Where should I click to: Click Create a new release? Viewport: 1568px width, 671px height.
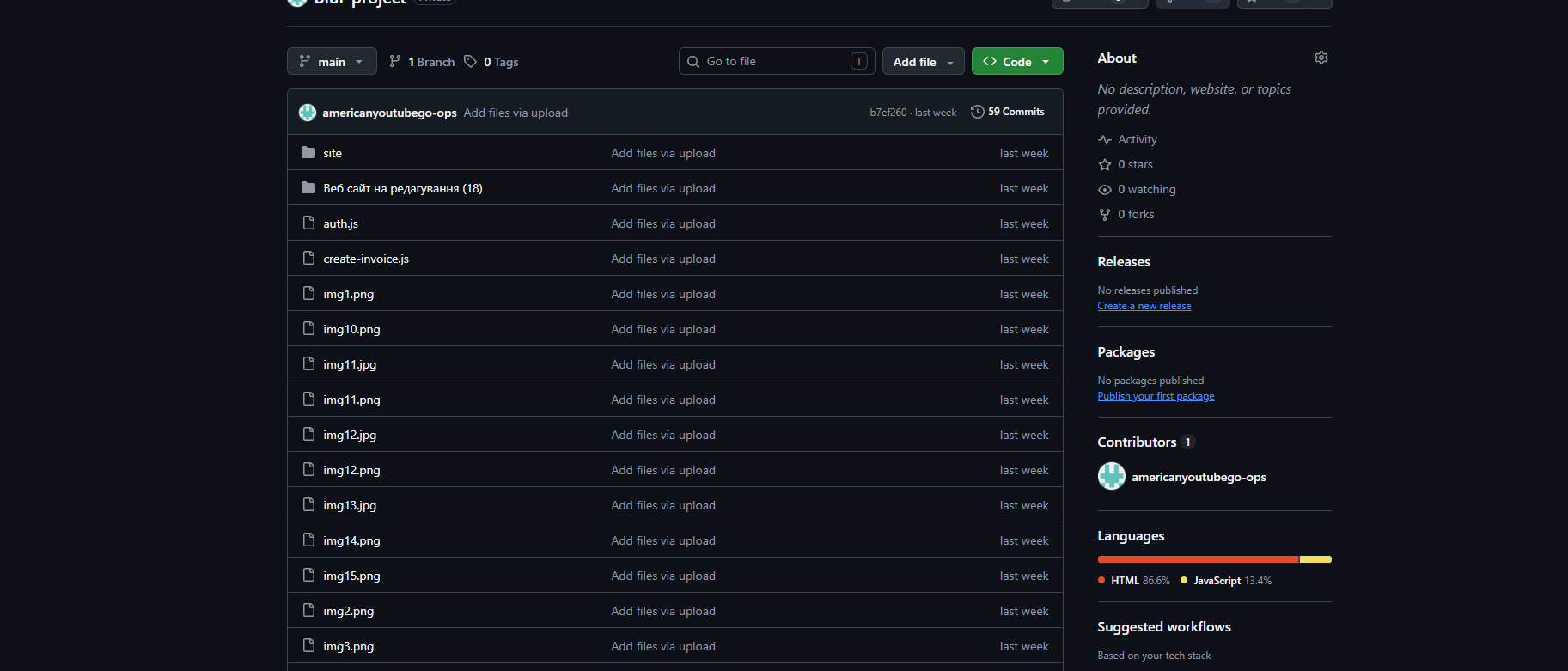click(x=1144, y=306)
